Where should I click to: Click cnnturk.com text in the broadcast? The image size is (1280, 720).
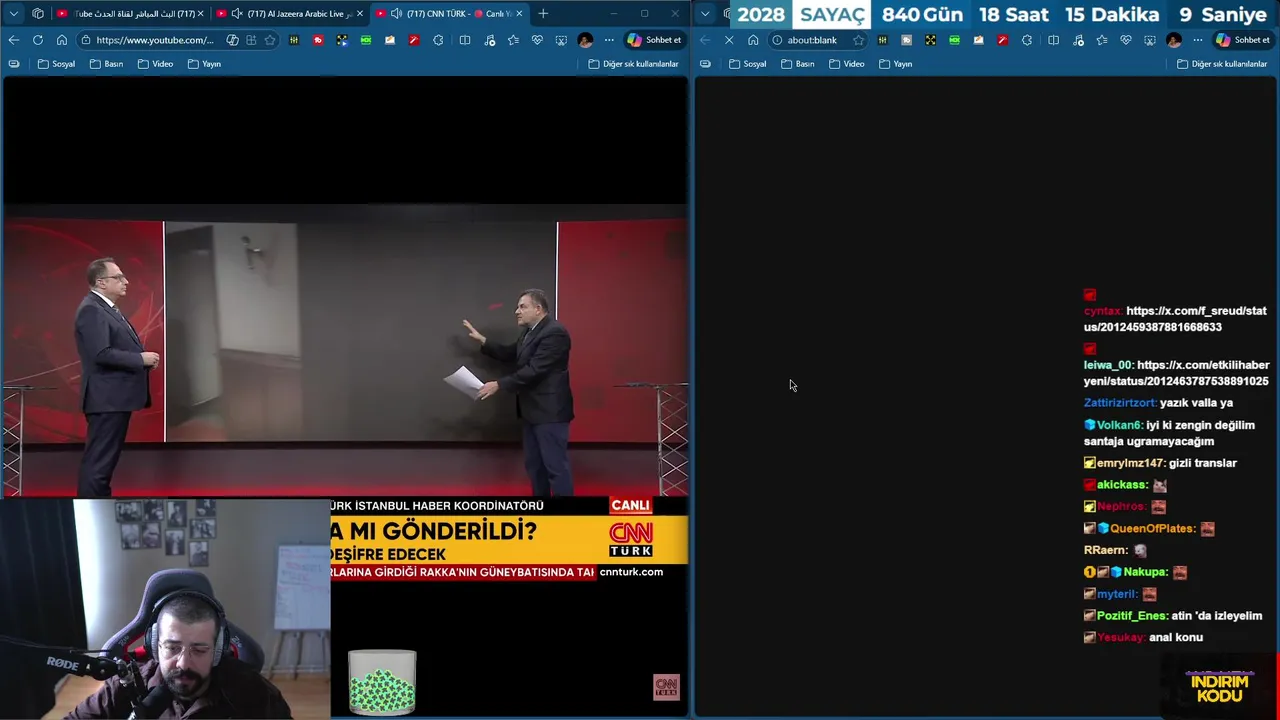[631, 572]
